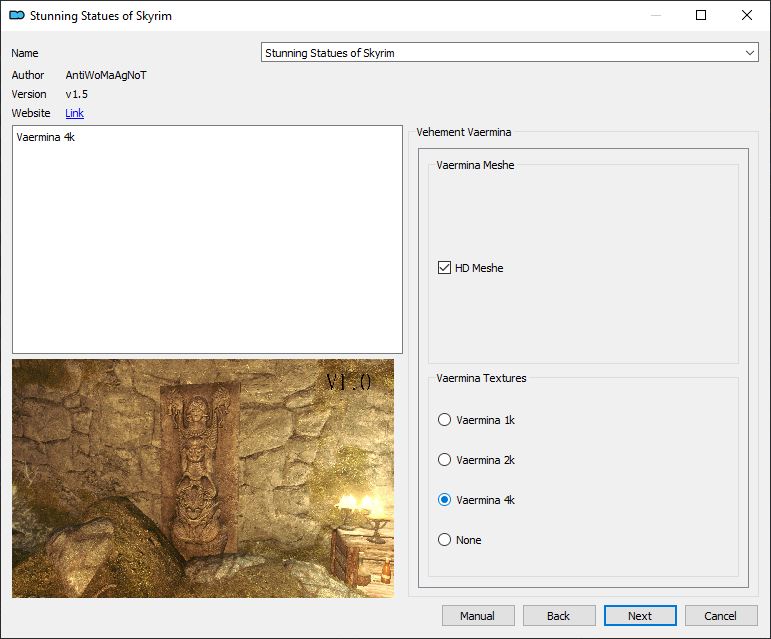Click the Vaermina statue preview image
The height and width of the screenshot is (639, 771).
click(203, 478)
